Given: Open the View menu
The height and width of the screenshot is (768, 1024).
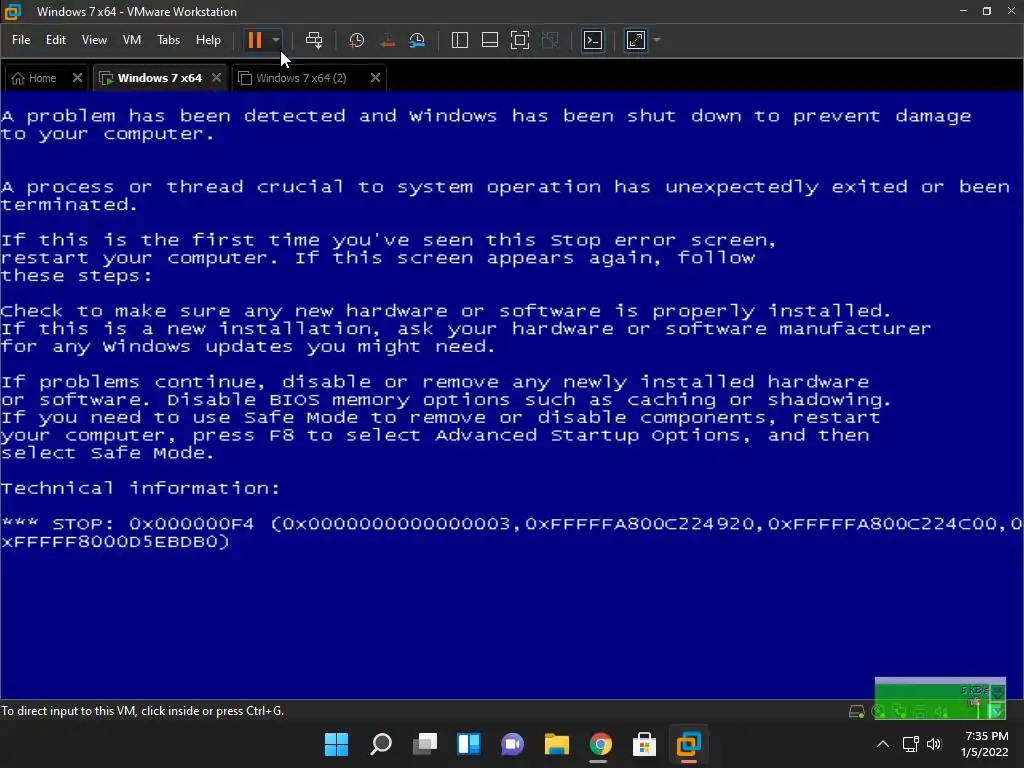Looking at the screenshot, I should coord(94,40).
